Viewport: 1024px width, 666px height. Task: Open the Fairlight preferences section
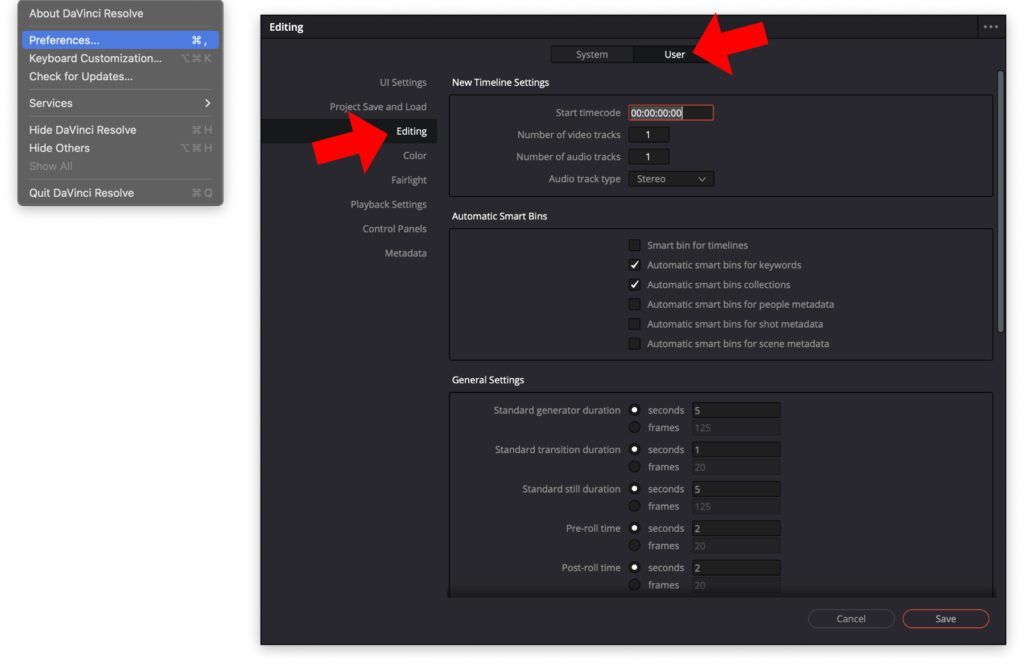(x=410, y=179)
